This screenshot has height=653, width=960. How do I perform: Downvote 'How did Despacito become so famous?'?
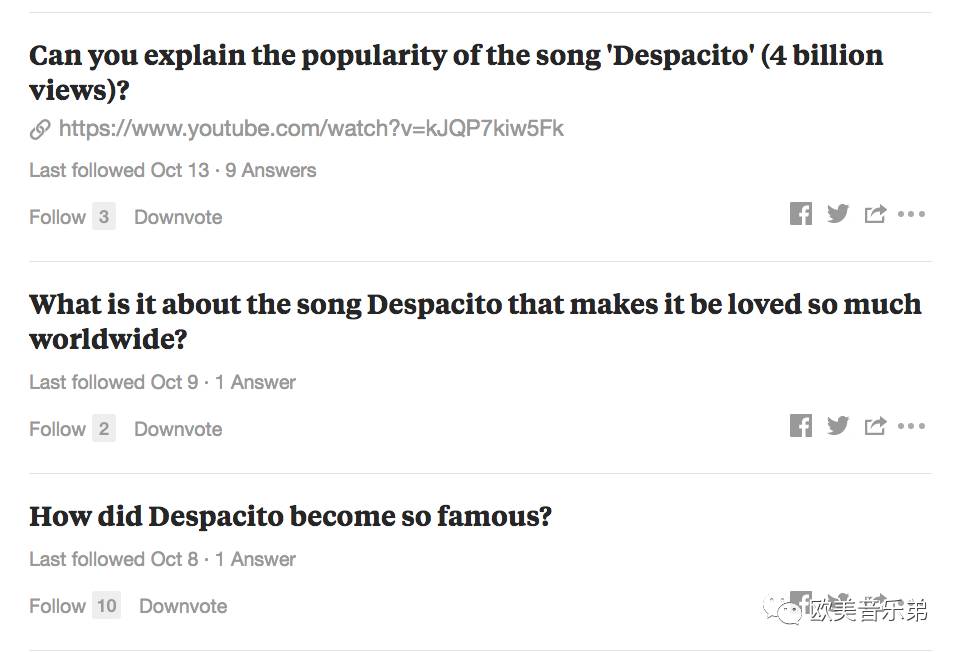click(183, 606)
